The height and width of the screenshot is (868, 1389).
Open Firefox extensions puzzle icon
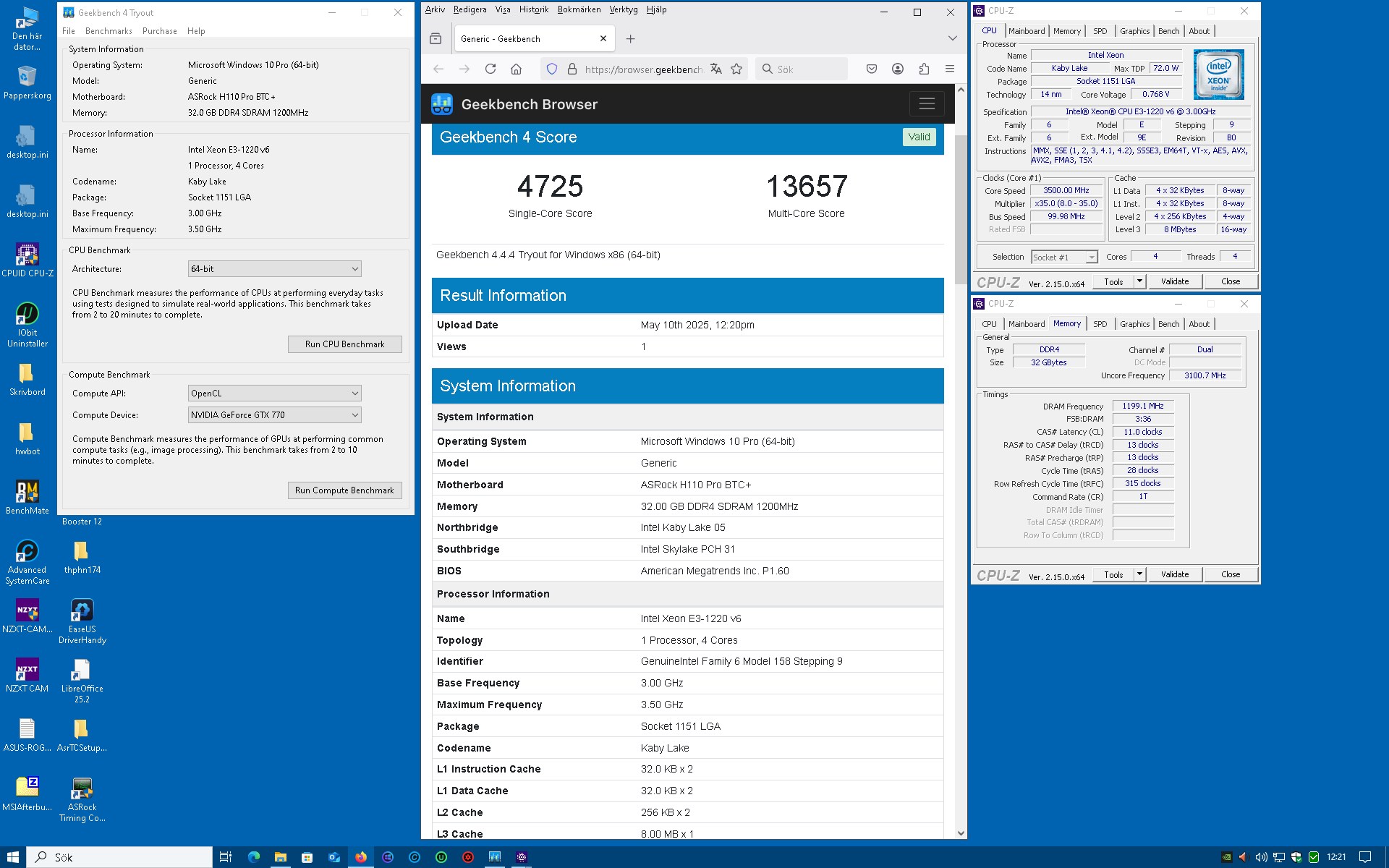924,69
